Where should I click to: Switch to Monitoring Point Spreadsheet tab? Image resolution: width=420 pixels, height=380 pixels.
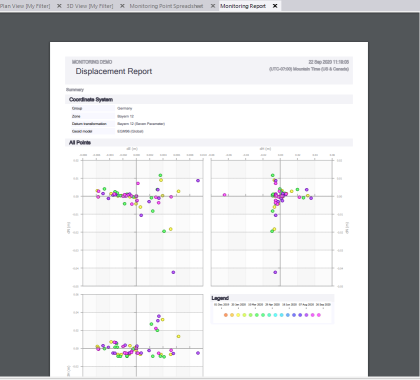(x=166, y=6)
